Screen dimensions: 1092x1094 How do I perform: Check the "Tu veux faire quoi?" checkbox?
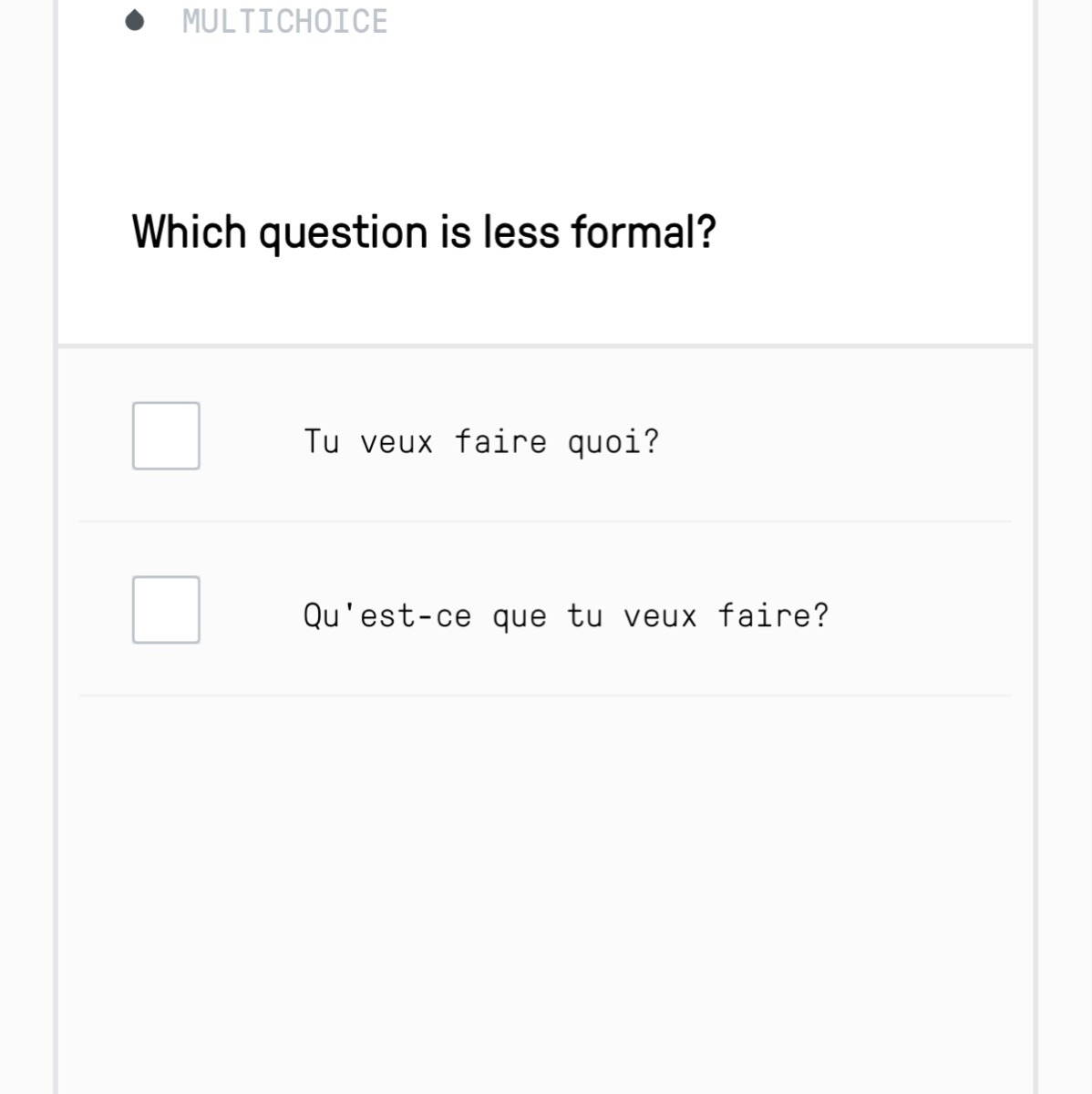(x=166, y=436)
